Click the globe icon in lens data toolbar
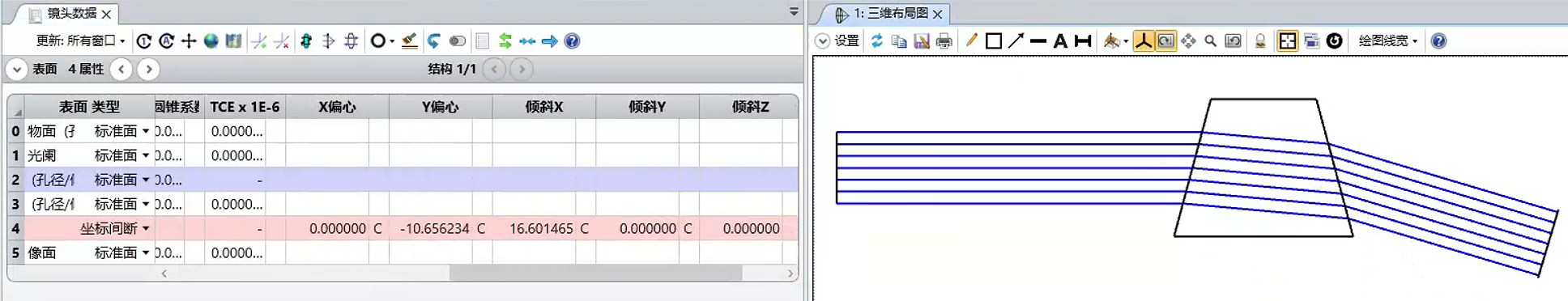1568x301 pixels. (x=211, y=40)
